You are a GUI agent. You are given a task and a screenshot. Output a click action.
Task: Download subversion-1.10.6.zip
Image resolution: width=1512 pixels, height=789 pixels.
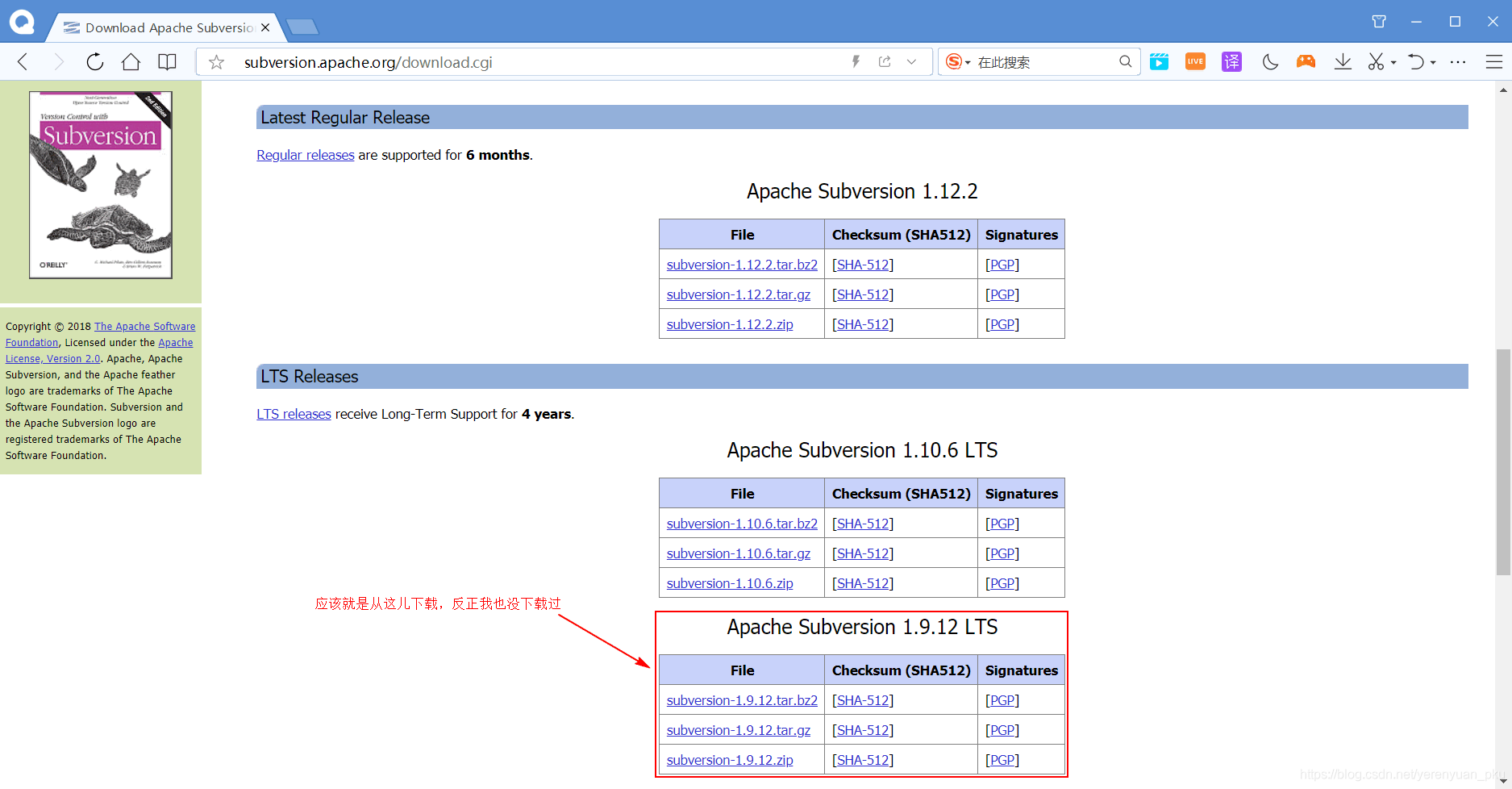pyautogui.click(x=730, y=583)
